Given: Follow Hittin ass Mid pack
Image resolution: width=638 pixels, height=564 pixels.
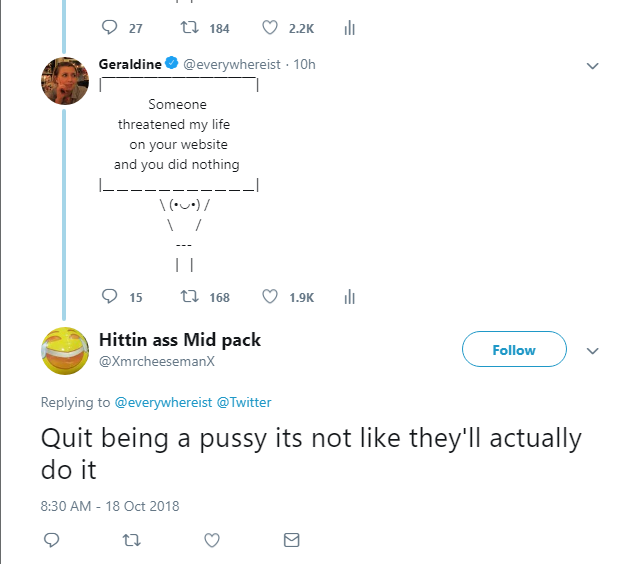Looking at the screenshot, I should click(x=514, y=349).
